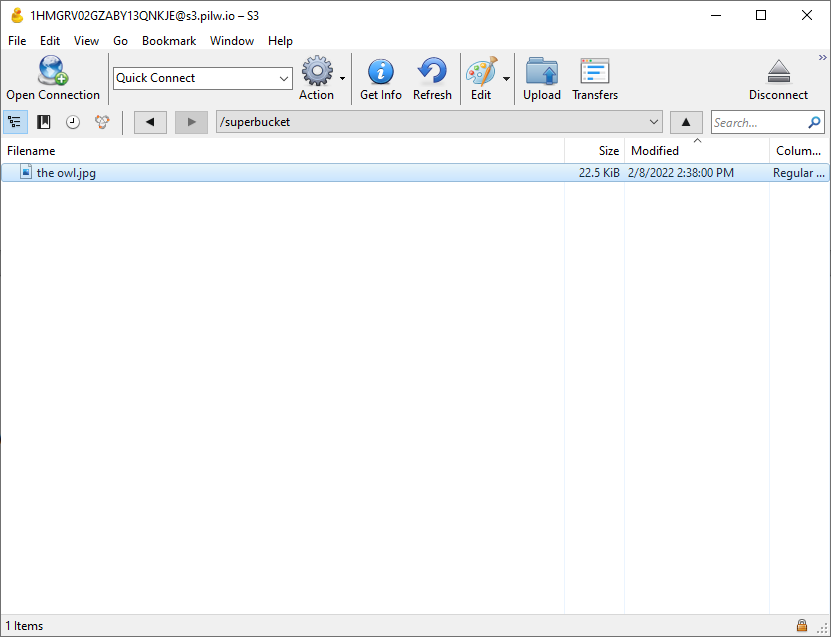The width and height of the screenshot is (831, 637).
Task: Open the View menu
Action: (x=86, y=41)
